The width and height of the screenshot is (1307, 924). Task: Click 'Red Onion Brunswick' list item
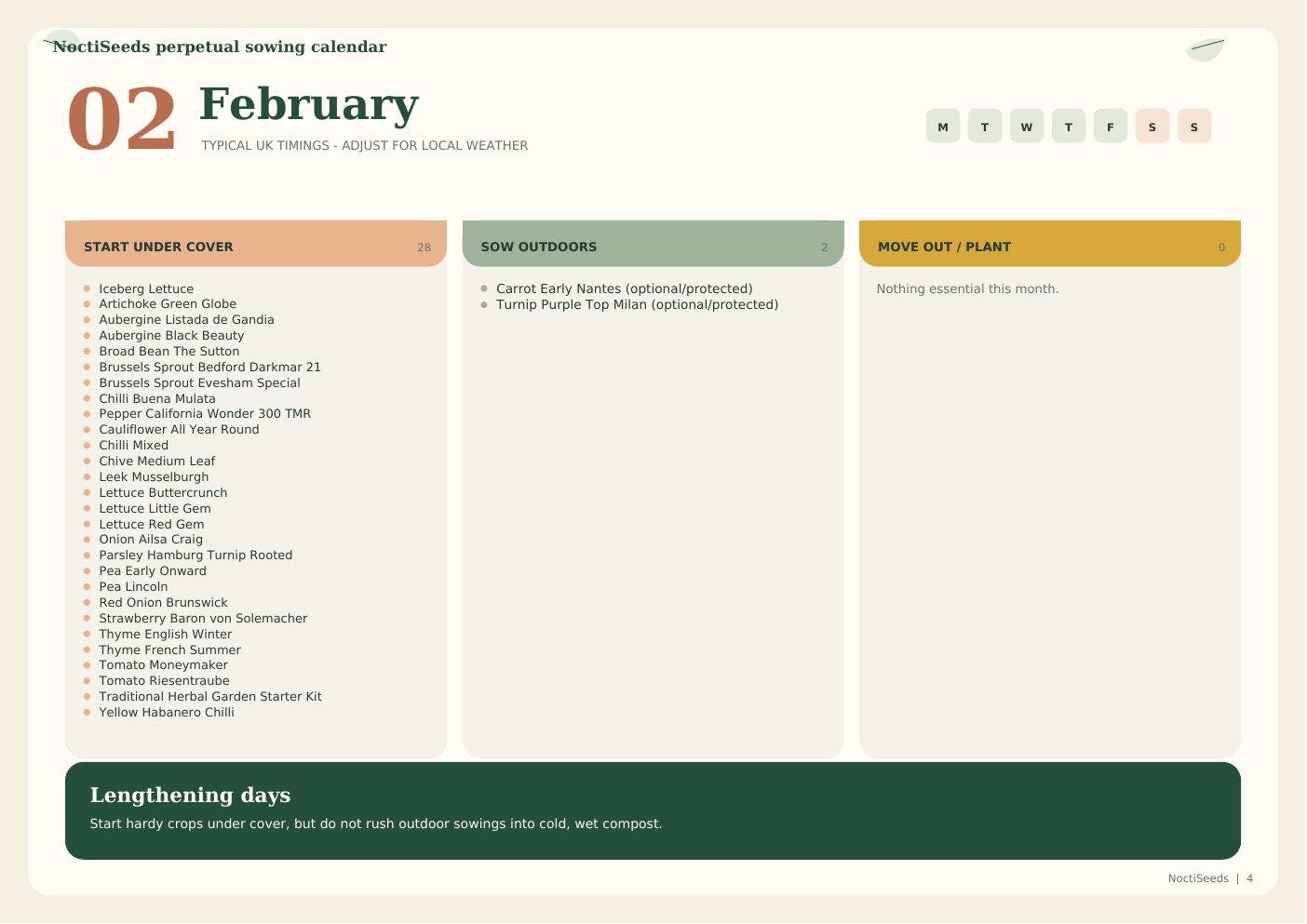163,603
